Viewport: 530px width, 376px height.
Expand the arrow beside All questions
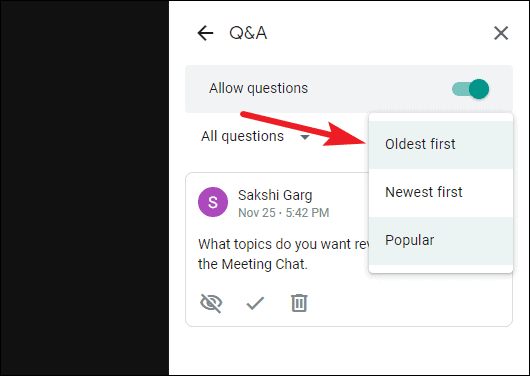(x=305, y=137)
